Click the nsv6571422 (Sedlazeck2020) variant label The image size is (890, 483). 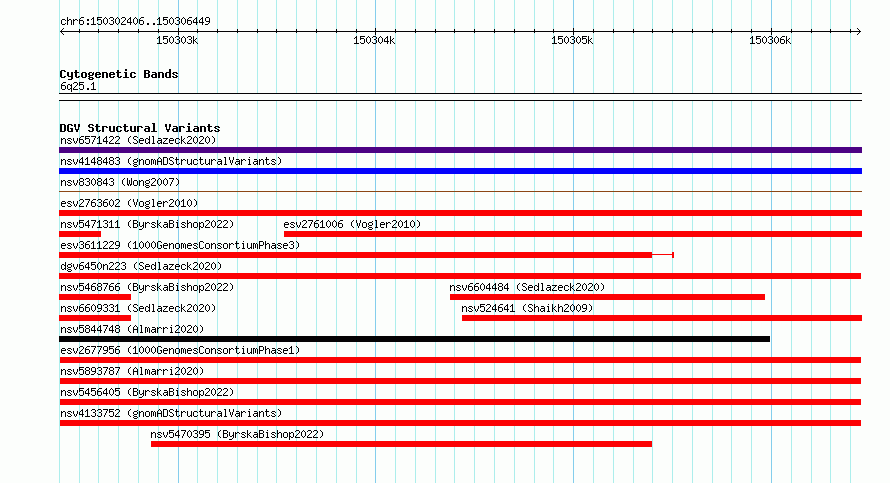click(x=138, y=140)
